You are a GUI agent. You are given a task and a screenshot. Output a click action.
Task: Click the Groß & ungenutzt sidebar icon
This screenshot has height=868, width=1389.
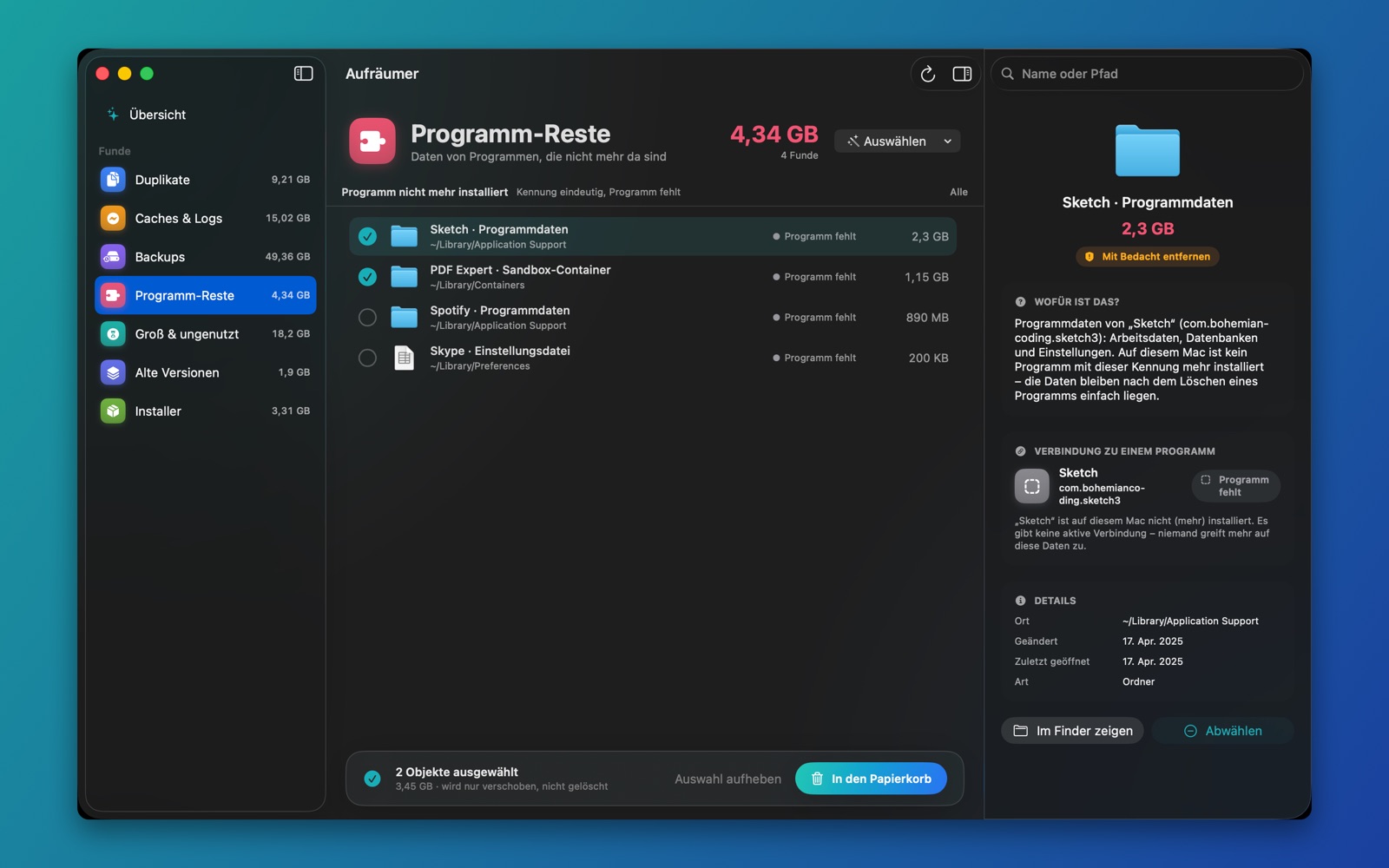tap(113, 334)
